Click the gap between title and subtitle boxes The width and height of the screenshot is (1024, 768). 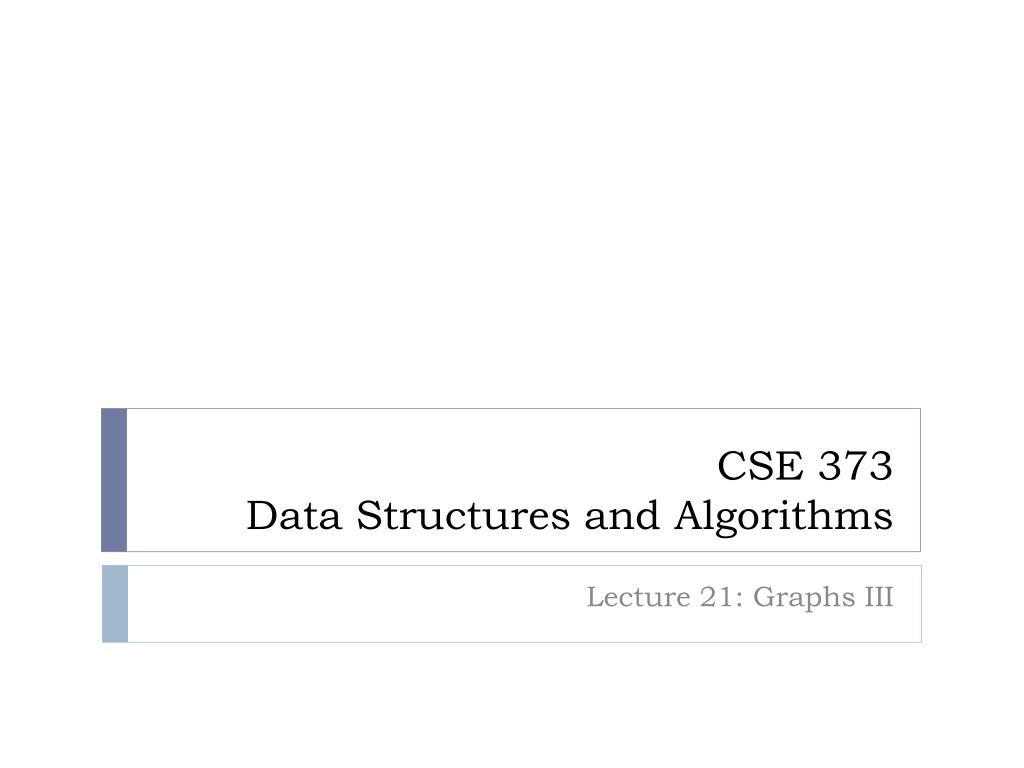coord(512,558)
